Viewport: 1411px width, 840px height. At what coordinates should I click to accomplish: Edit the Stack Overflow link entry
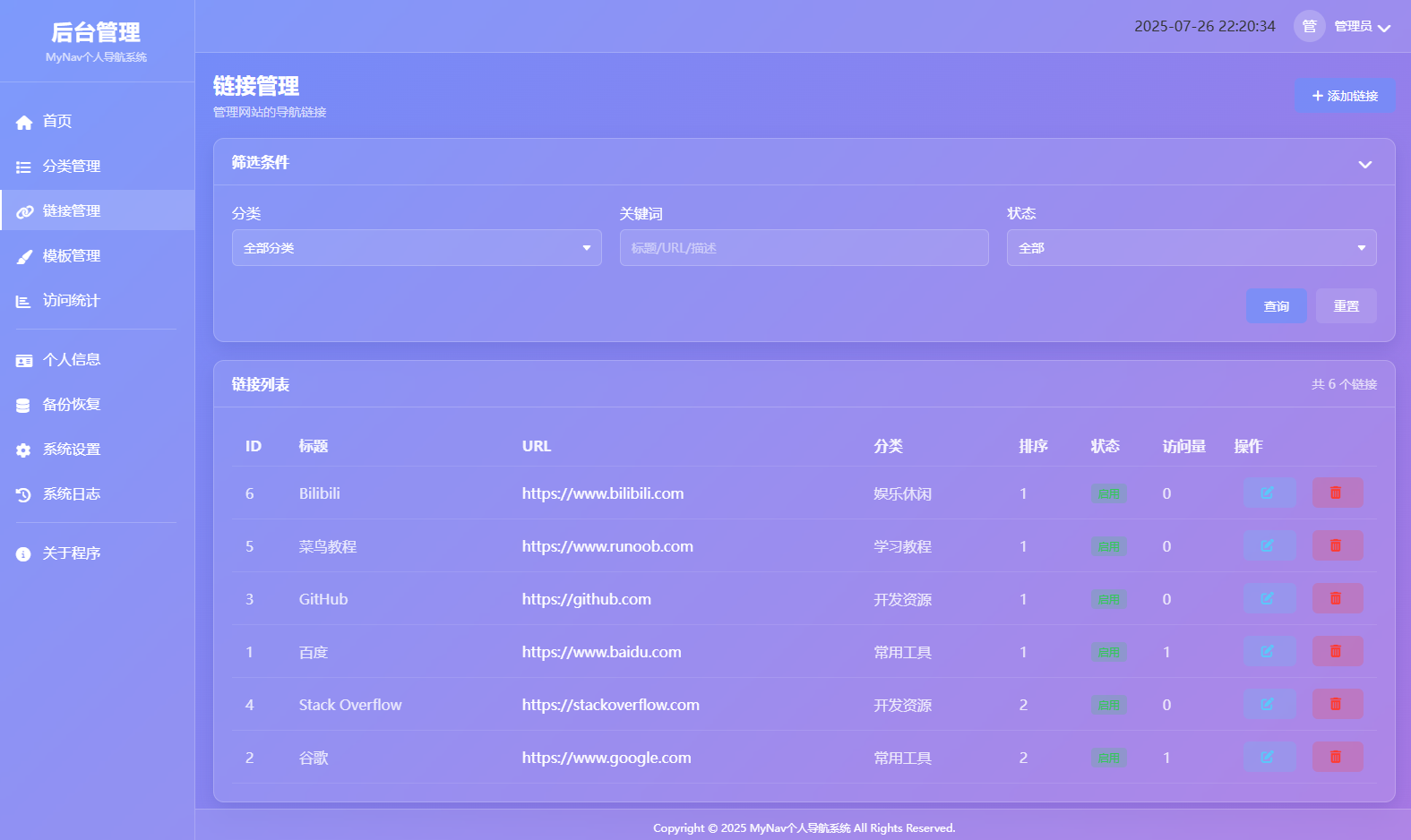(1269, 704)
